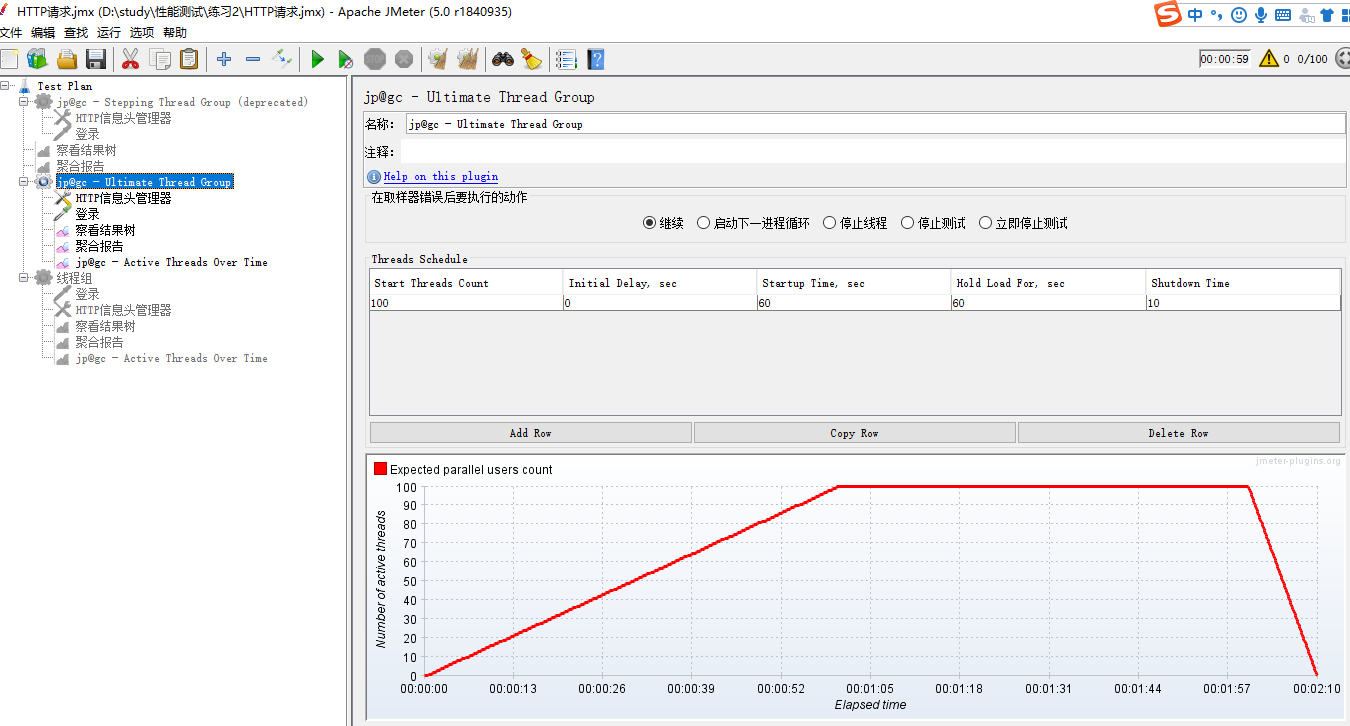Open the 选项 menu

142,33
